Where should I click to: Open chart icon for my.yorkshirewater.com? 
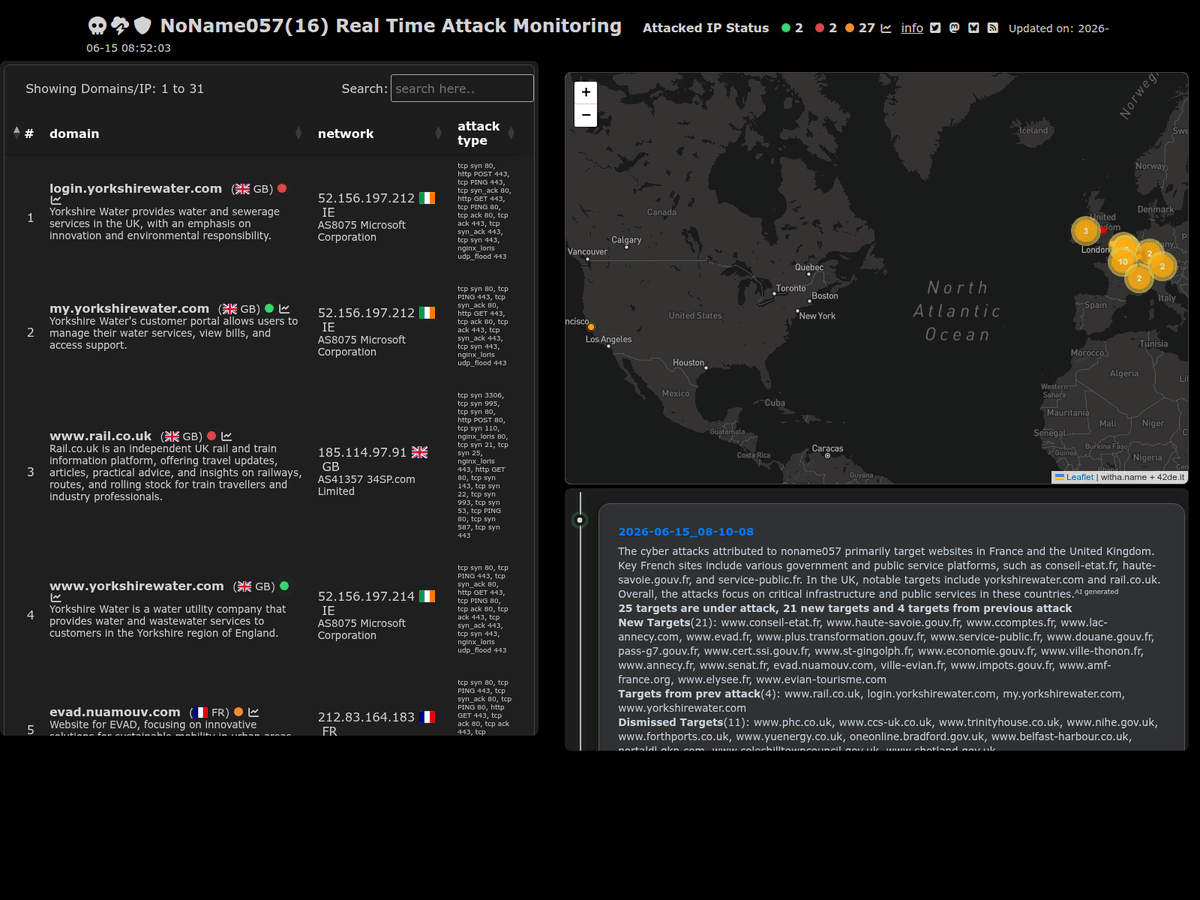(x=285, y=309)
